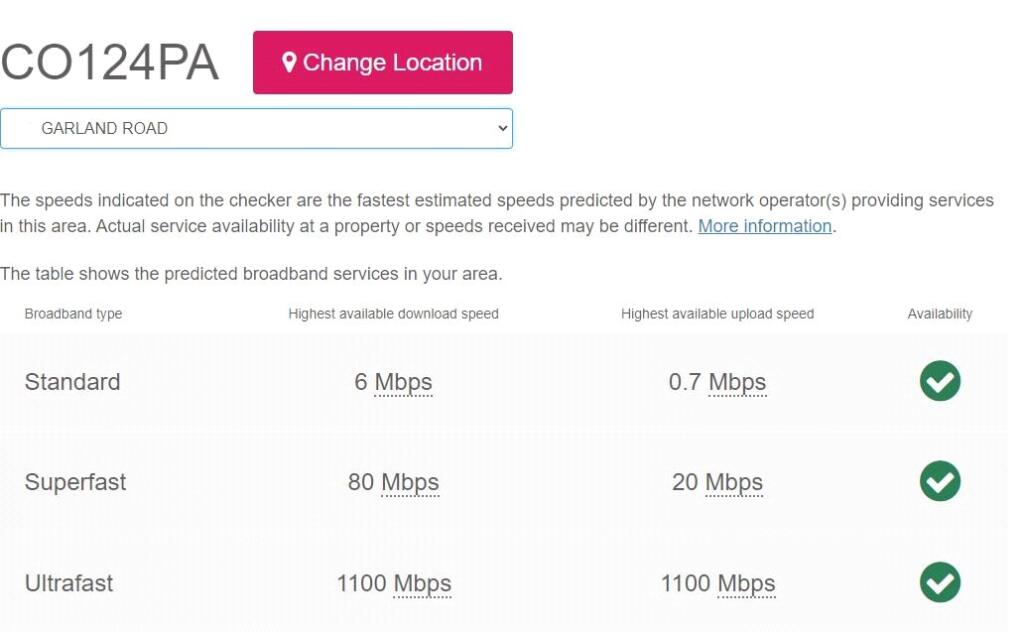Click the Superfast availability checkmark icon
This screenshot has height=632, width=1024.
(940, 481)
